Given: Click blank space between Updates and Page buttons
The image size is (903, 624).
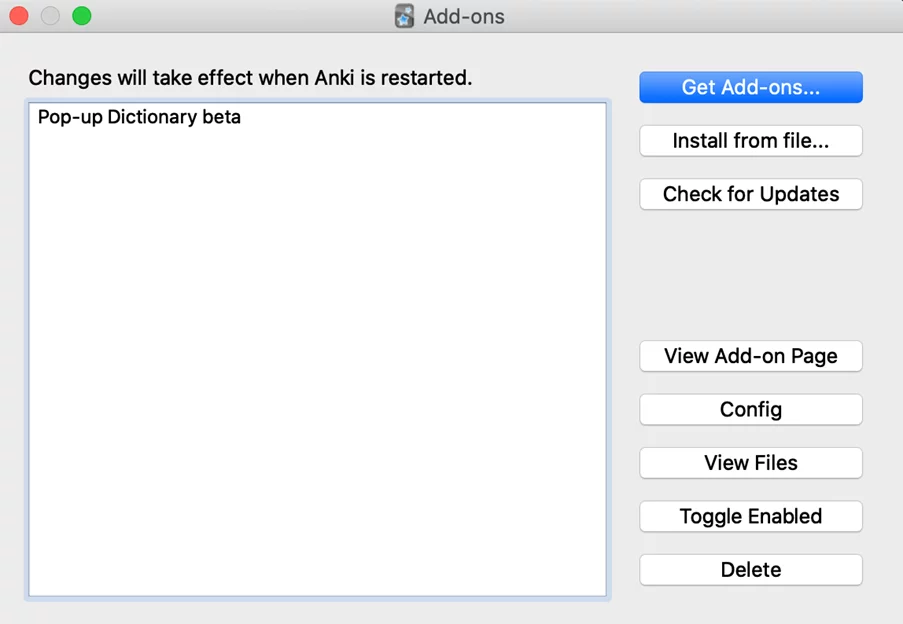Looking at the screenshot, I should click(x=751, y=275).
